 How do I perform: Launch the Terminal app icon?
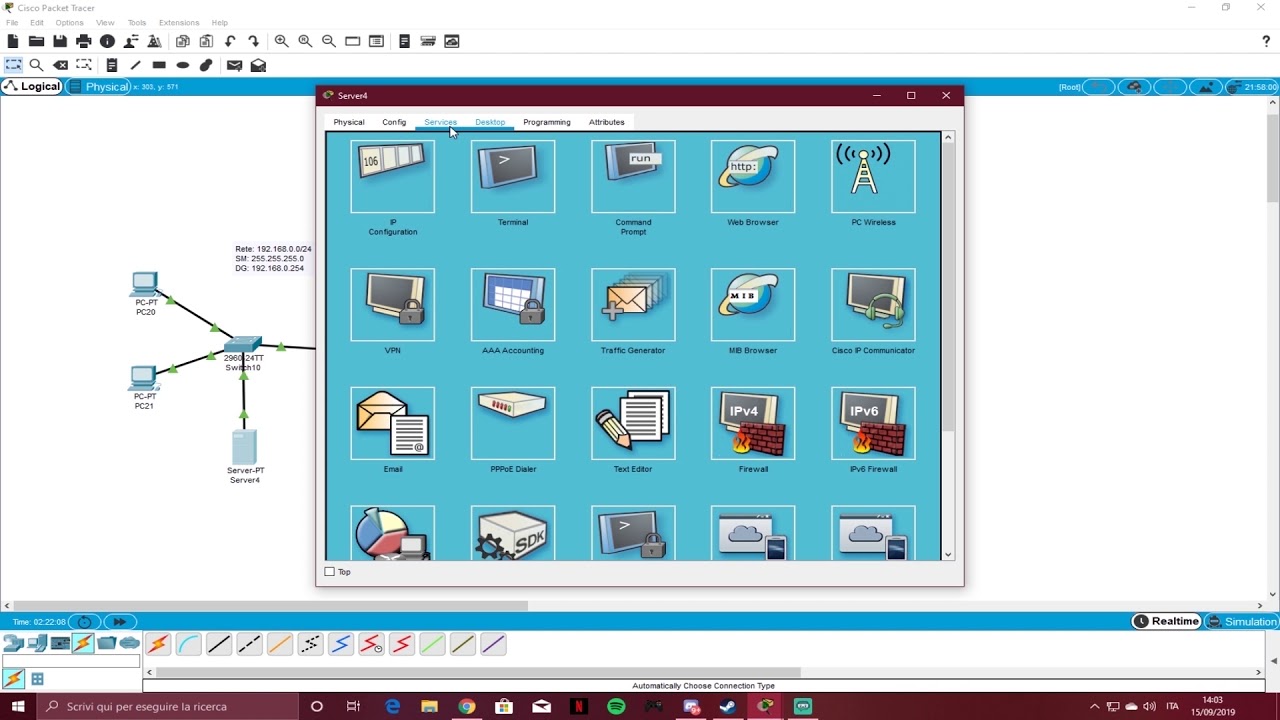tap(513, 176)
